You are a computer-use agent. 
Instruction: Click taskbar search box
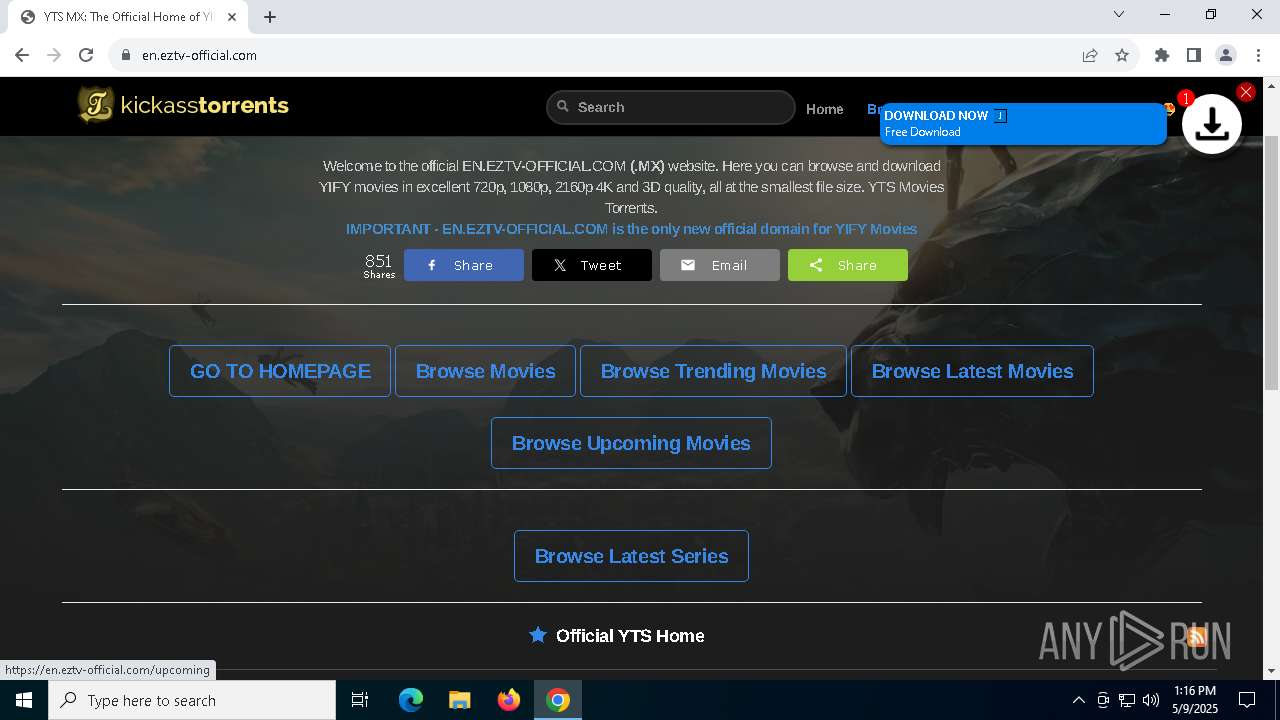point(192,700)
